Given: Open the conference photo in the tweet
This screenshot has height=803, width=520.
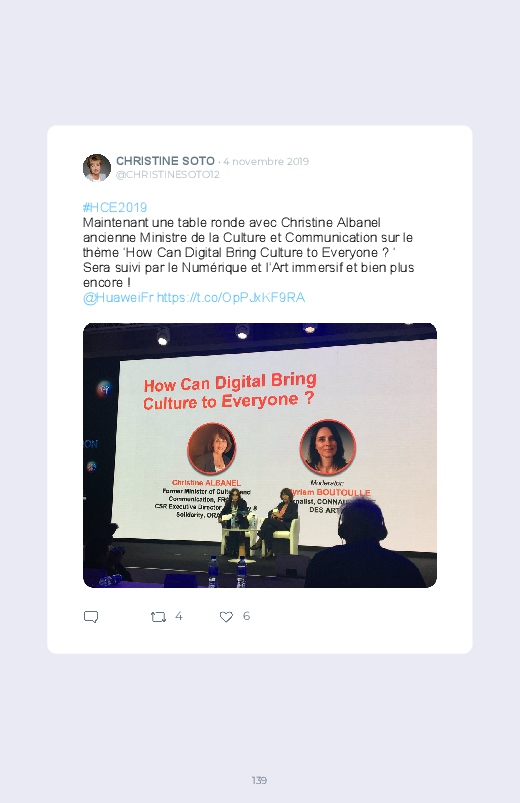Looking at the screenshot, I should 260,455.
